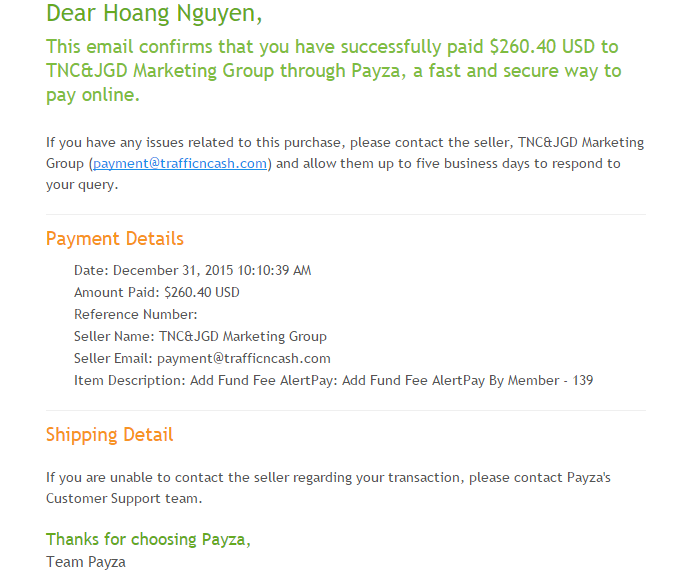
Task: Click the payment@trafficncash.com email link
Action: coord(180,164)
